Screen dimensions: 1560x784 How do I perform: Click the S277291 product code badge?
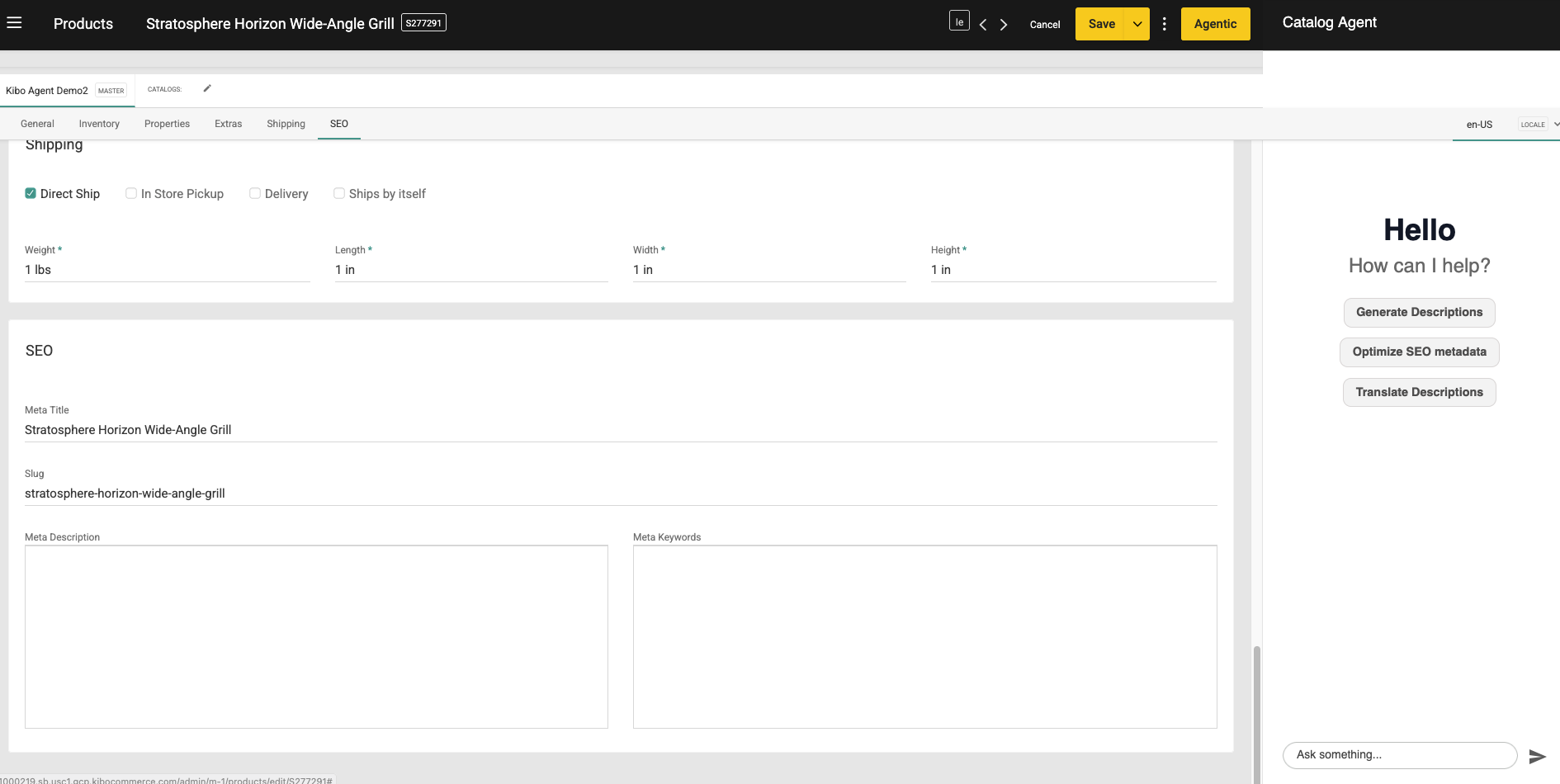(423, 22)
